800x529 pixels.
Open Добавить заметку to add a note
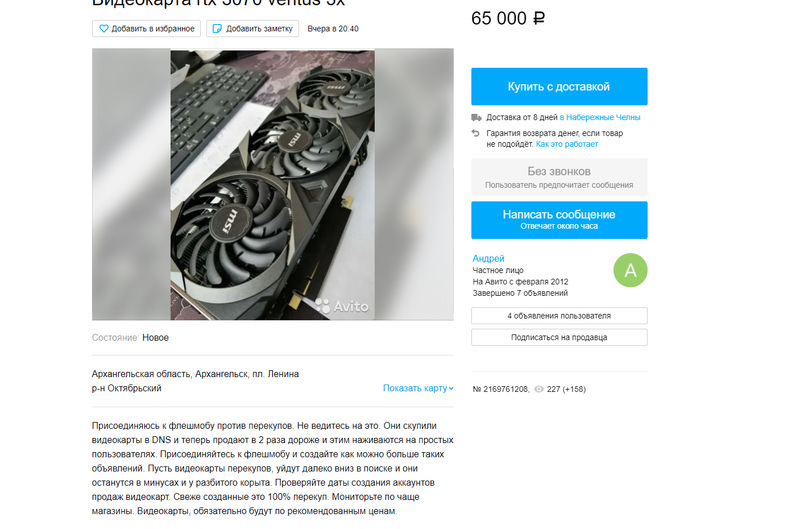point(253,29)
